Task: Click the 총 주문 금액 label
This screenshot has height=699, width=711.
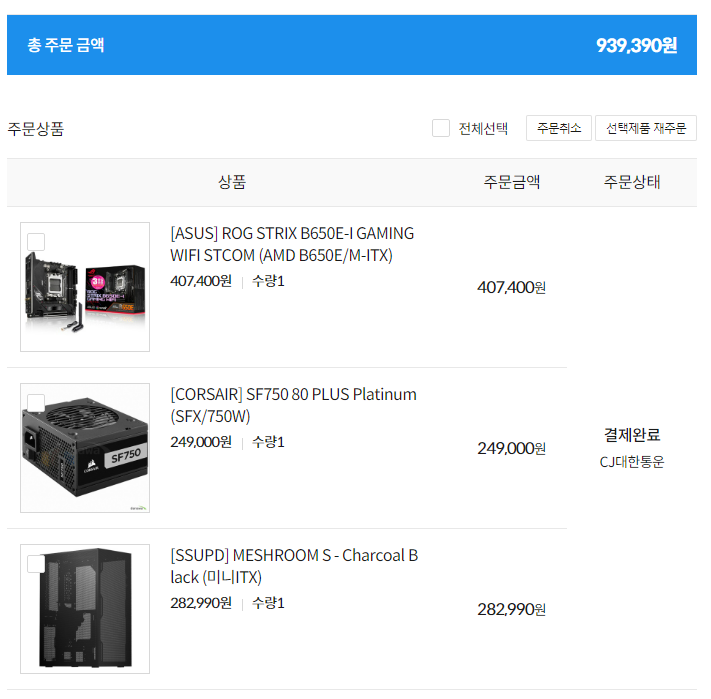Action: tap(66, 45)
